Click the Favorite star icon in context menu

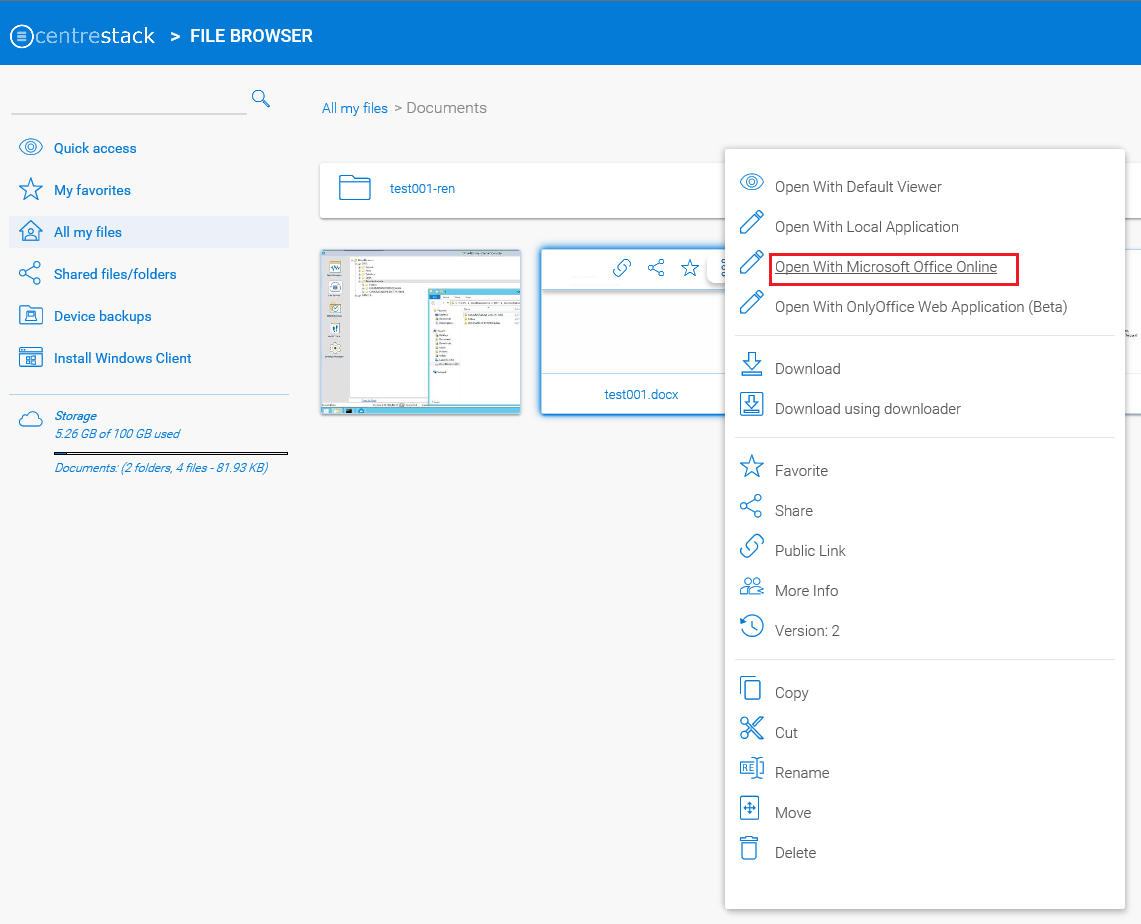[x=752, y=466]
